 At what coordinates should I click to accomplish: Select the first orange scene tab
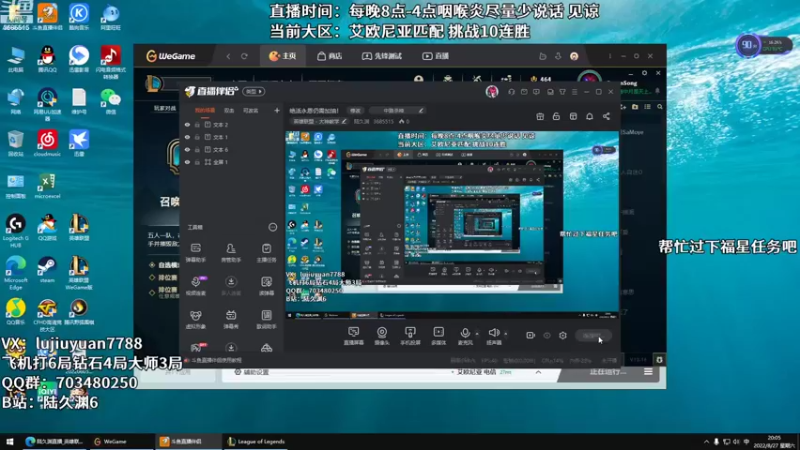[x=205, y=110]
